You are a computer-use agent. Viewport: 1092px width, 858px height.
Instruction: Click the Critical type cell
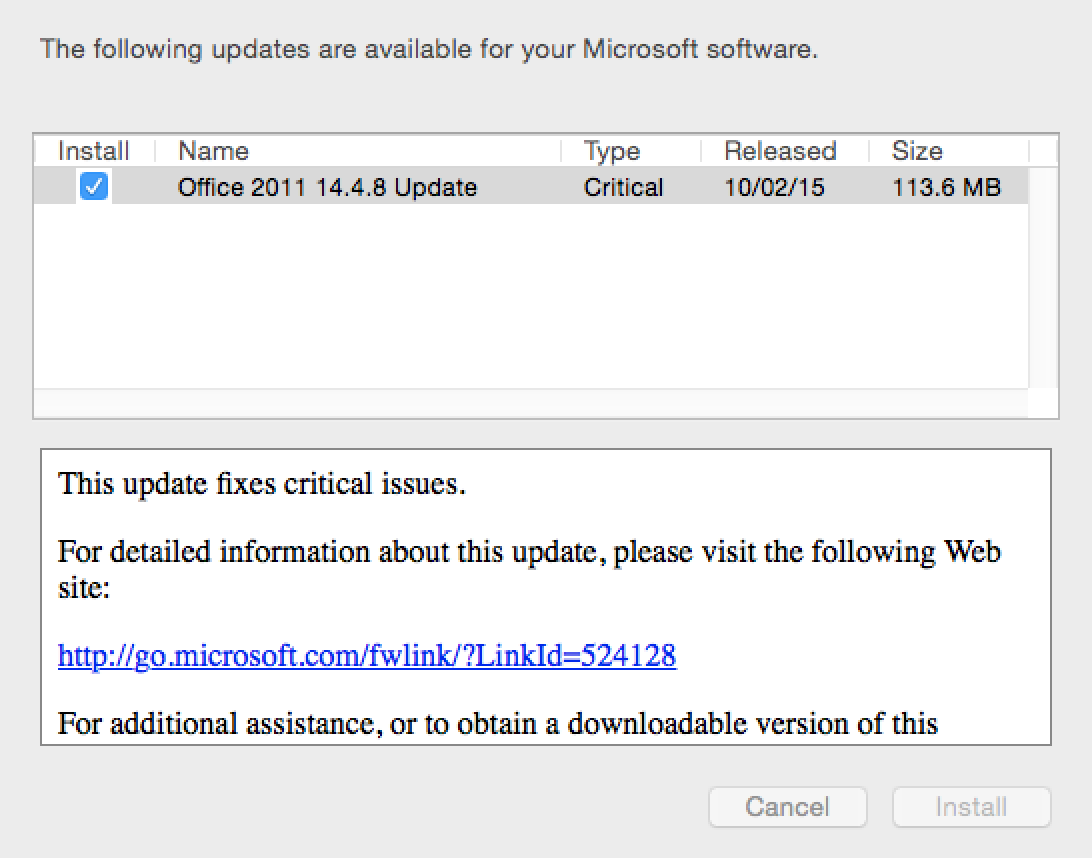pos(623,187)
